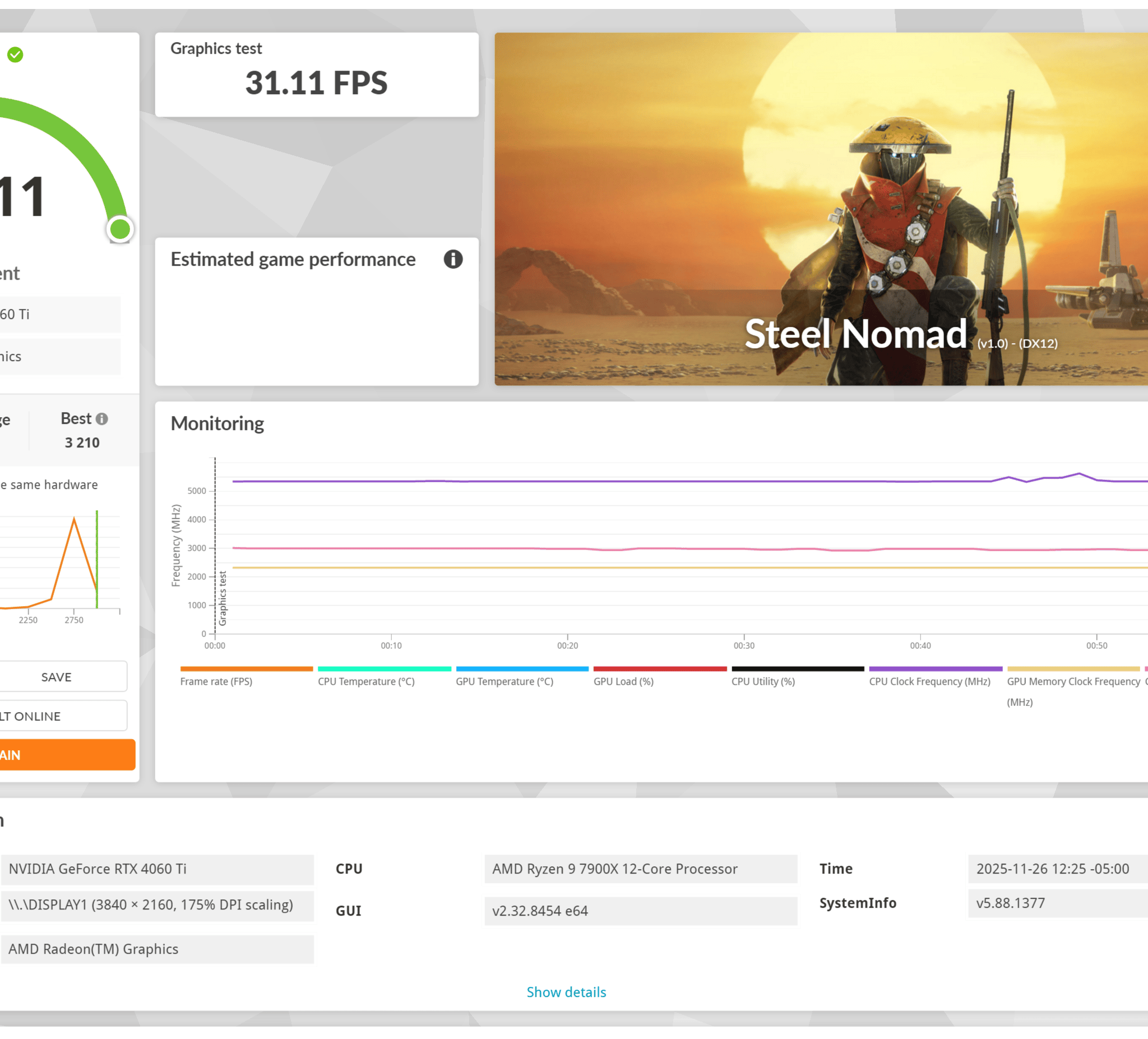The width and height of the screenshot is (1148, 1039).
Task: Click the green validation checkmark icon
Action: click(x=15, y=55)
